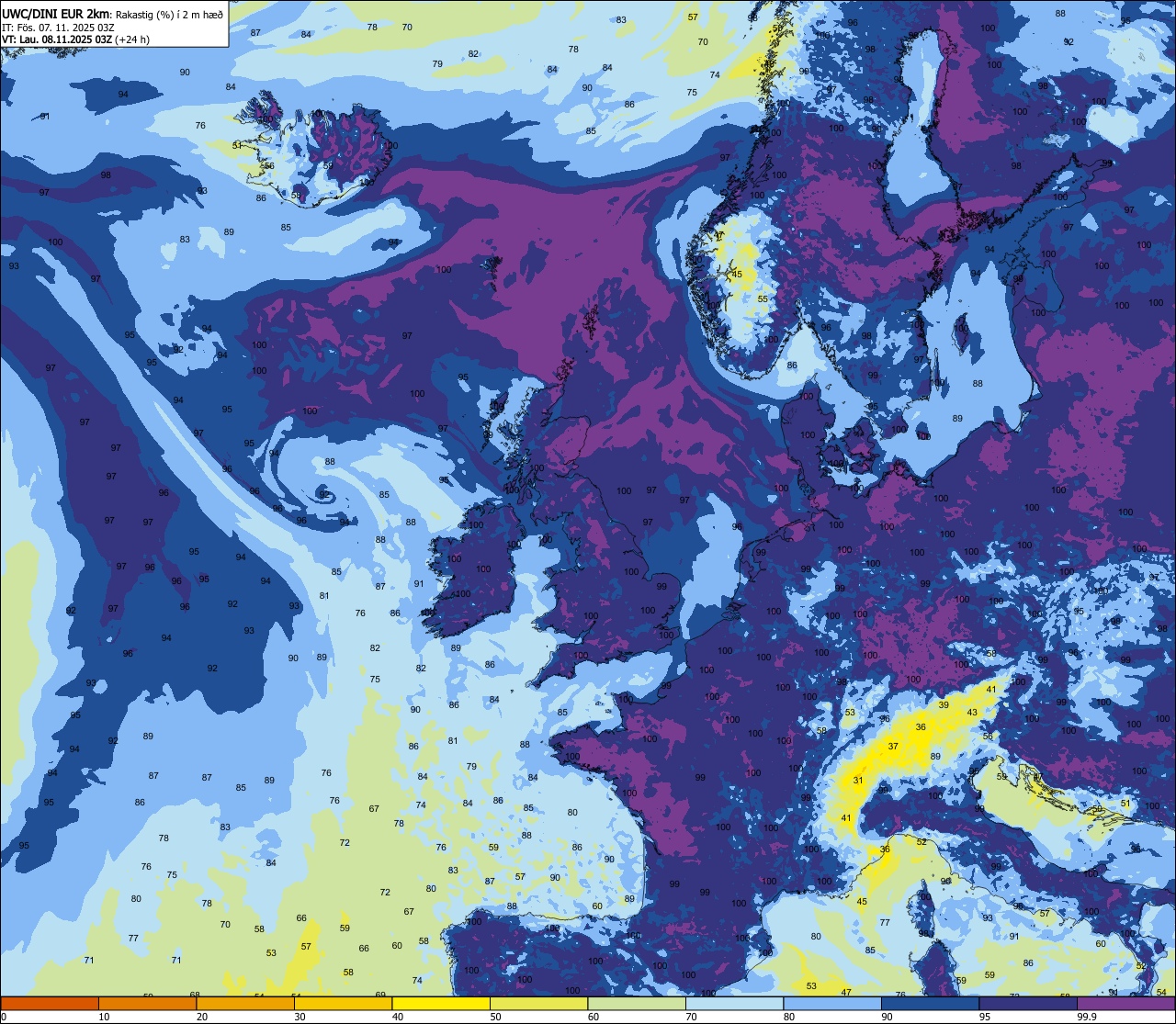Choose the 90–95% medium blue legend swatch
The height and width of the screenshot is (1024, 1176).
pos(930,1003)
